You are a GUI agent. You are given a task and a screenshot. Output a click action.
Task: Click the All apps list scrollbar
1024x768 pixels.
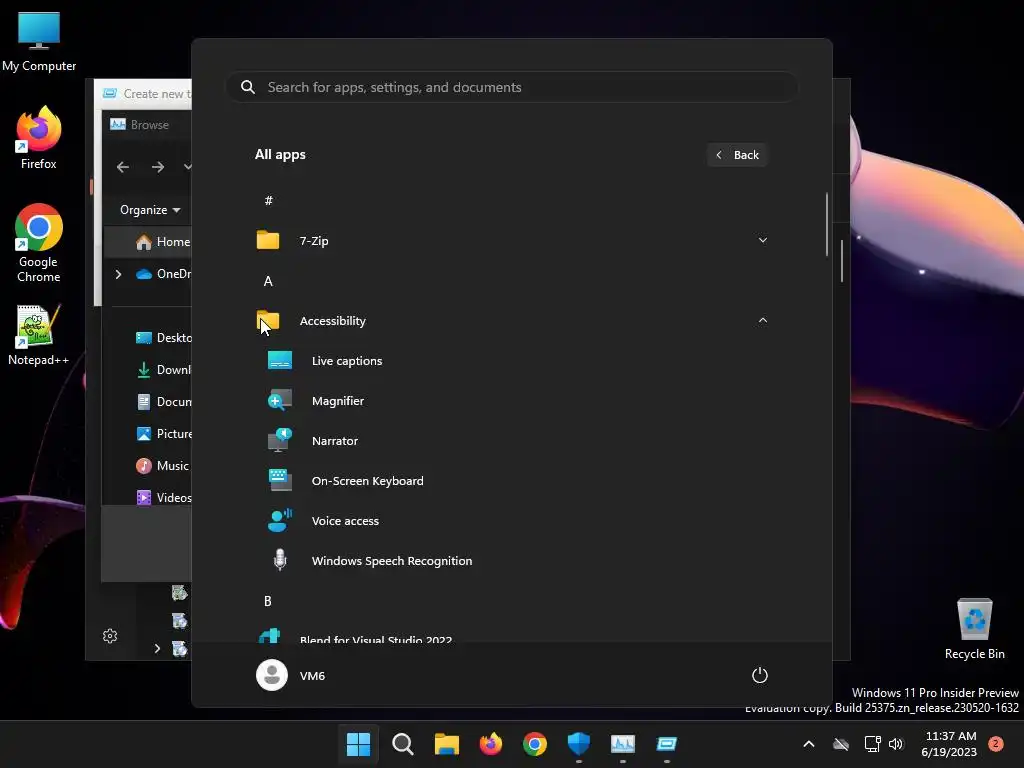click(x=827, y=224)
